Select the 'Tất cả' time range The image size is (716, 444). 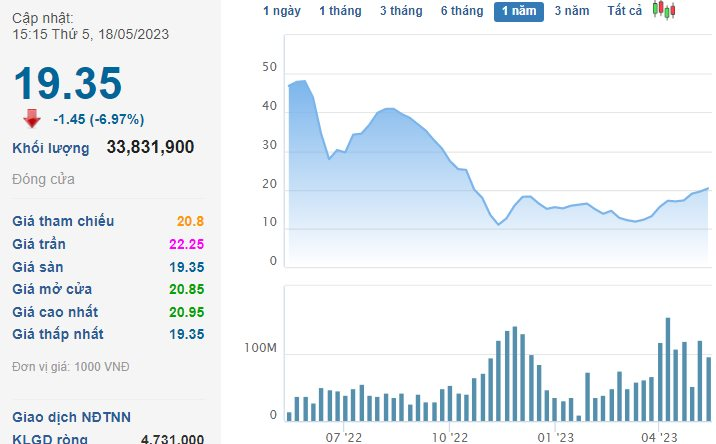(x=624, y=11)
